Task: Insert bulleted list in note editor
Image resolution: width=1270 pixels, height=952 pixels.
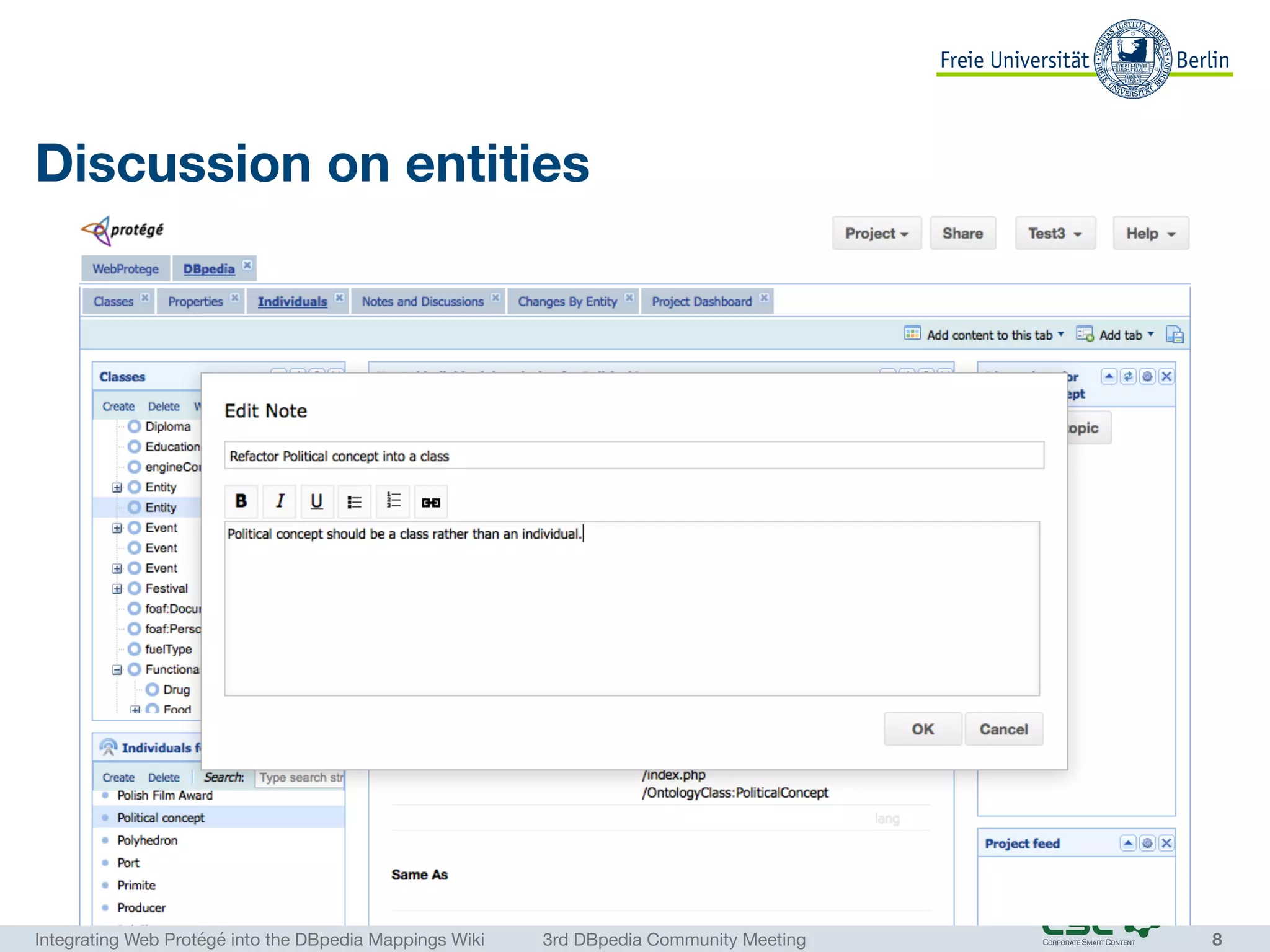Action: [x=355, y=501]
